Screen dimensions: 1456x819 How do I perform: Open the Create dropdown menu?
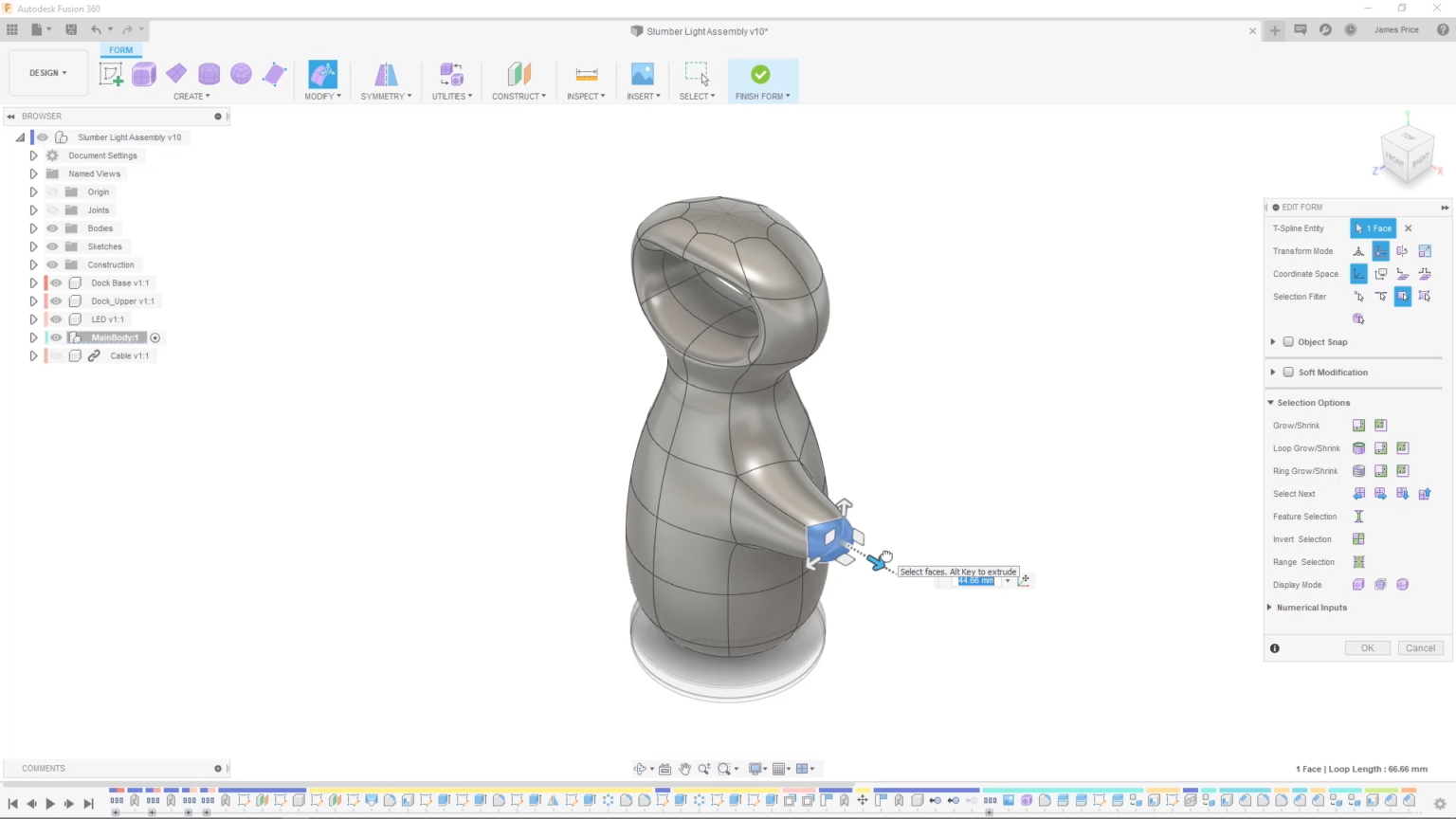tap(191, 96)
